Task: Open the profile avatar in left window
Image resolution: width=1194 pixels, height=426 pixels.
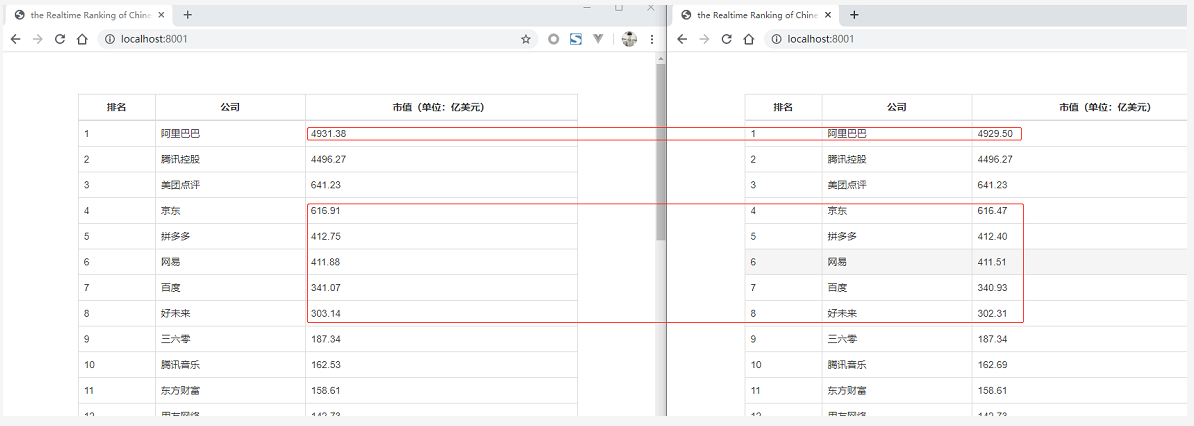Action: pos(629,39)
